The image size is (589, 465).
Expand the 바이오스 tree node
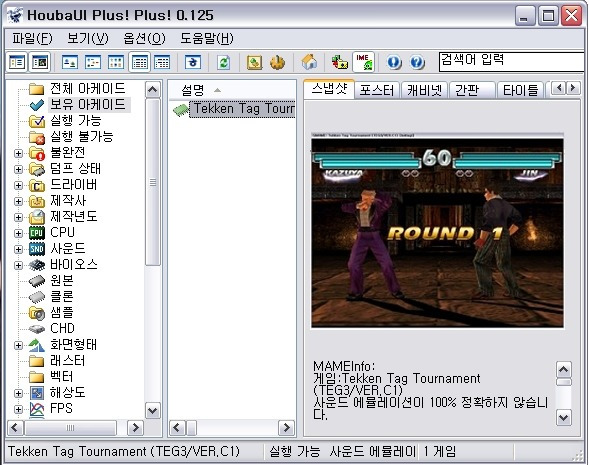pos(18,265)
